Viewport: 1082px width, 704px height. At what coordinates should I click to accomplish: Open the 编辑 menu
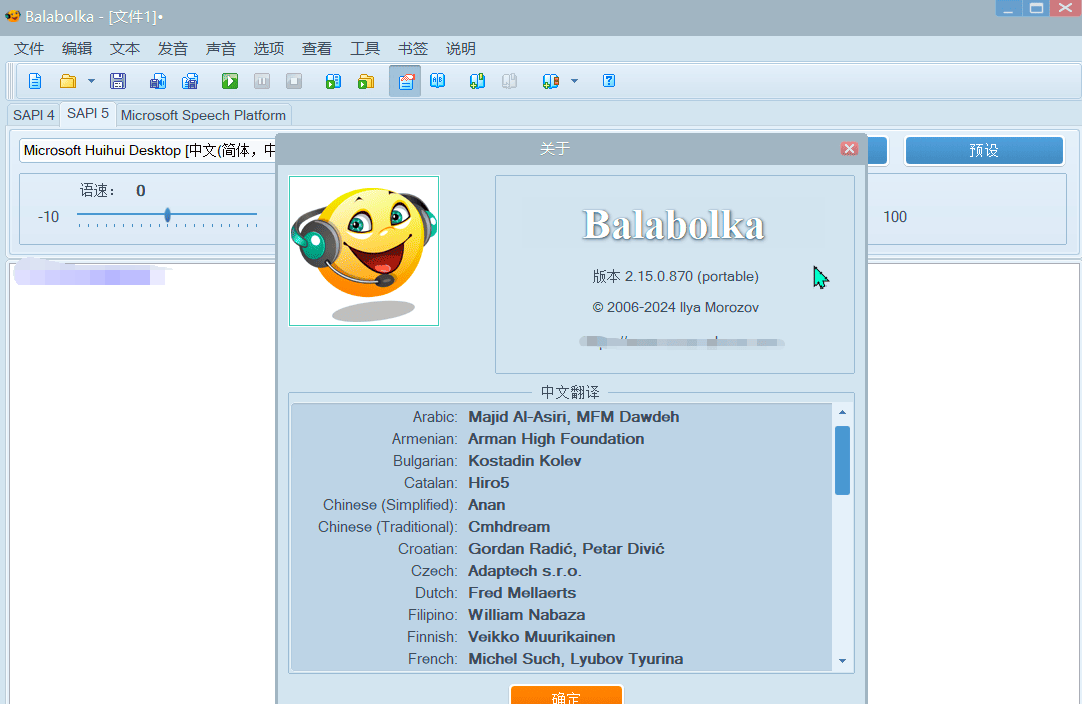point(77,49)
